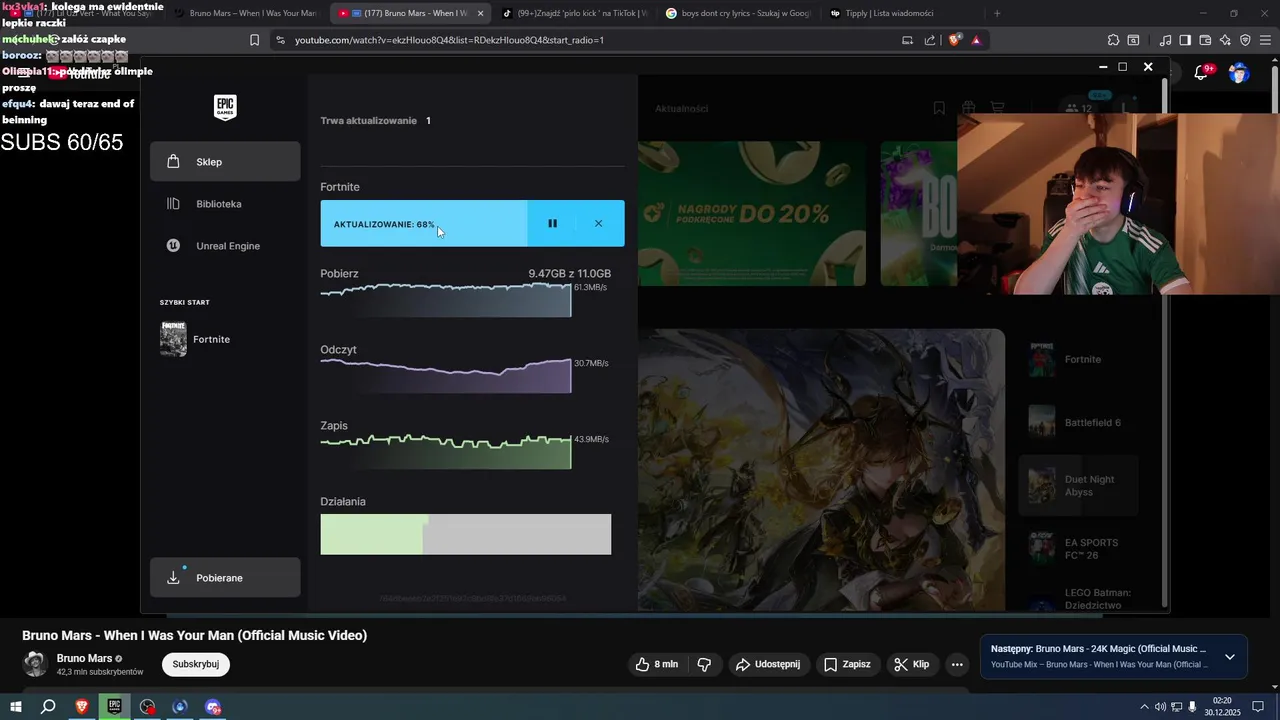Cancel the Fortnite update with the X
1280x720 pixels.
(x=598, y=224)
